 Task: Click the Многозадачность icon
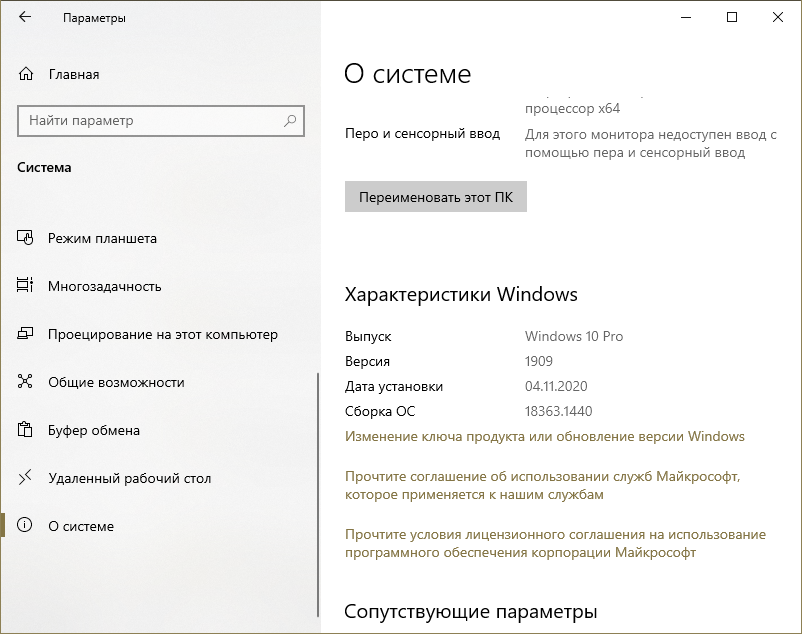click(26, 287)
